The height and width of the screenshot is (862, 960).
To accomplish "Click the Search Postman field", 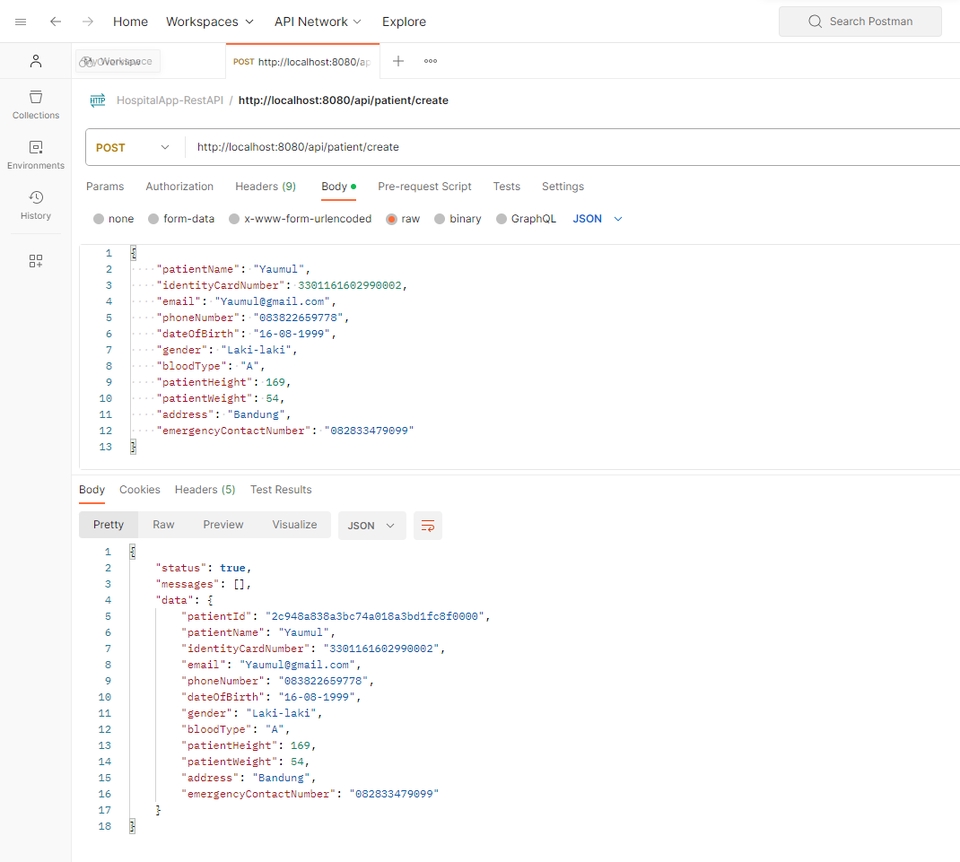I will (860, 21).
